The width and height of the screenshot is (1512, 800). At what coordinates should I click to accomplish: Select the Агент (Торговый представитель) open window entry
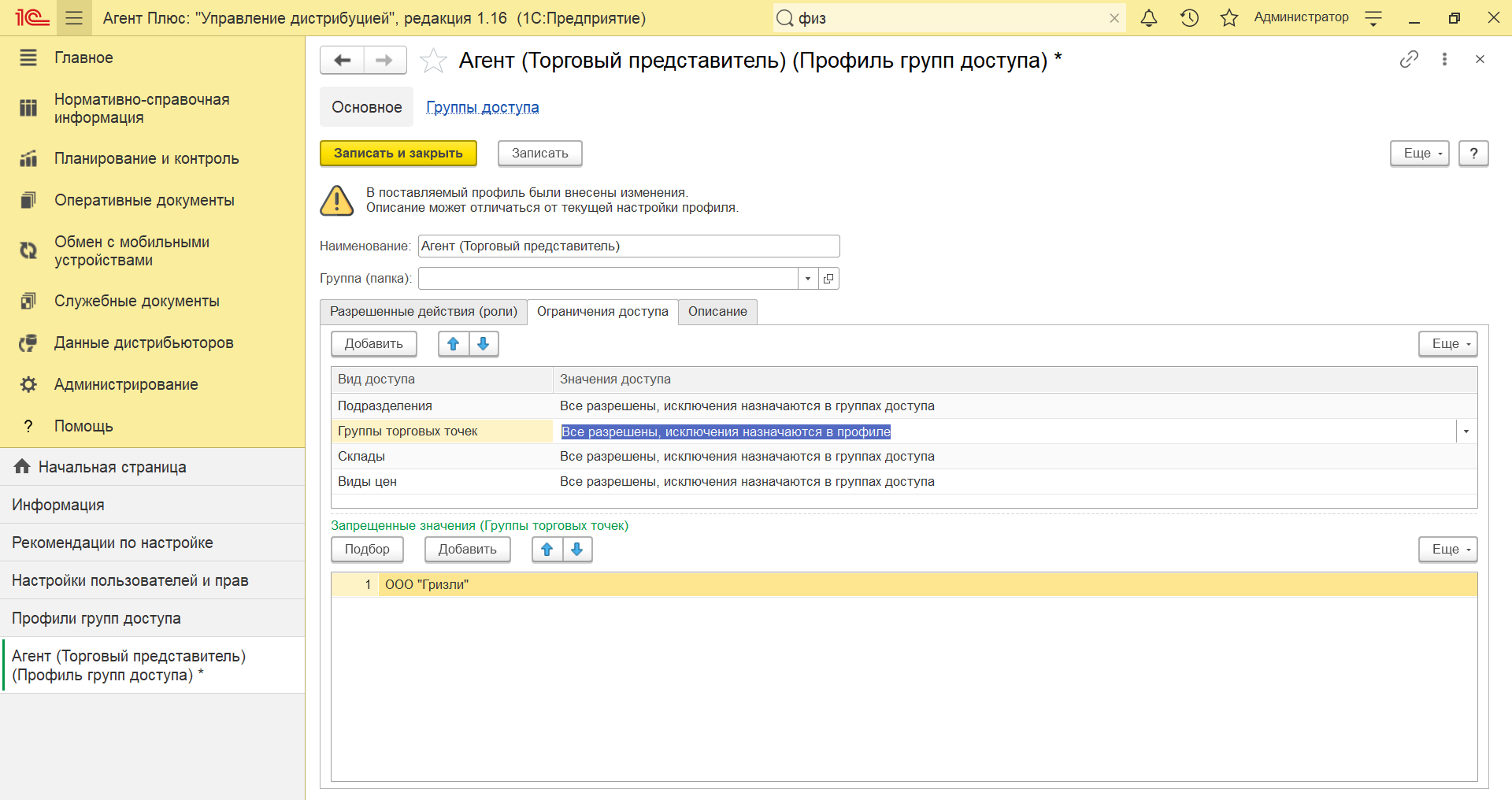(x=152, y=665)
